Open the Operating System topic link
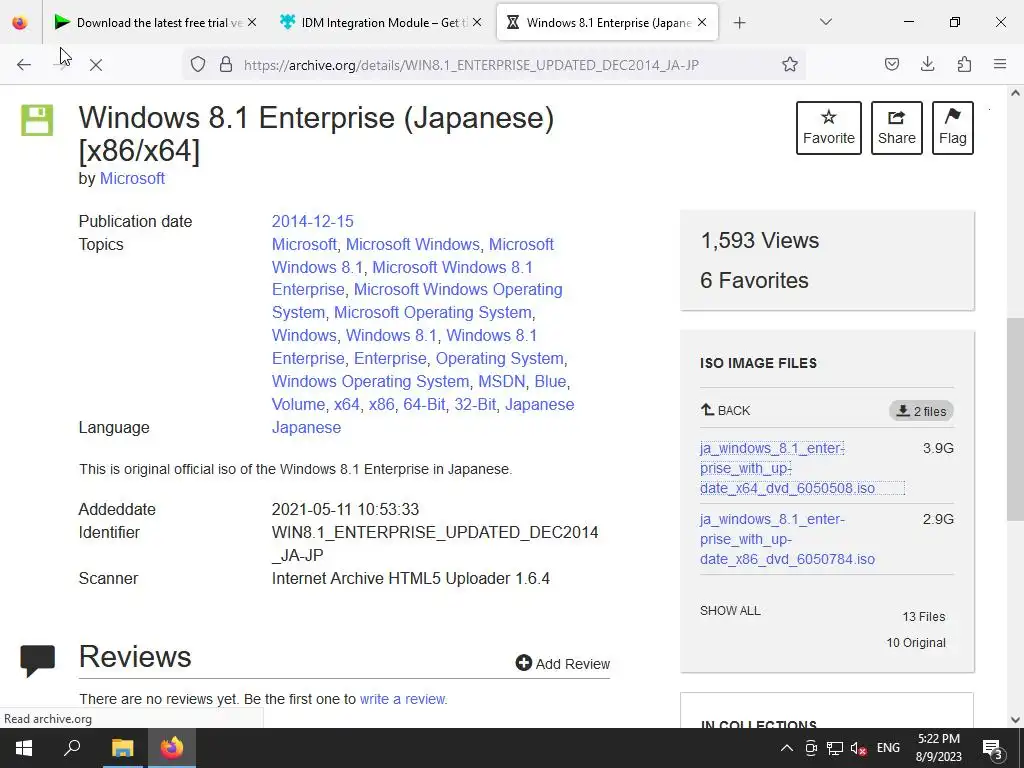 pyautogui.click(x=499, y=359)
